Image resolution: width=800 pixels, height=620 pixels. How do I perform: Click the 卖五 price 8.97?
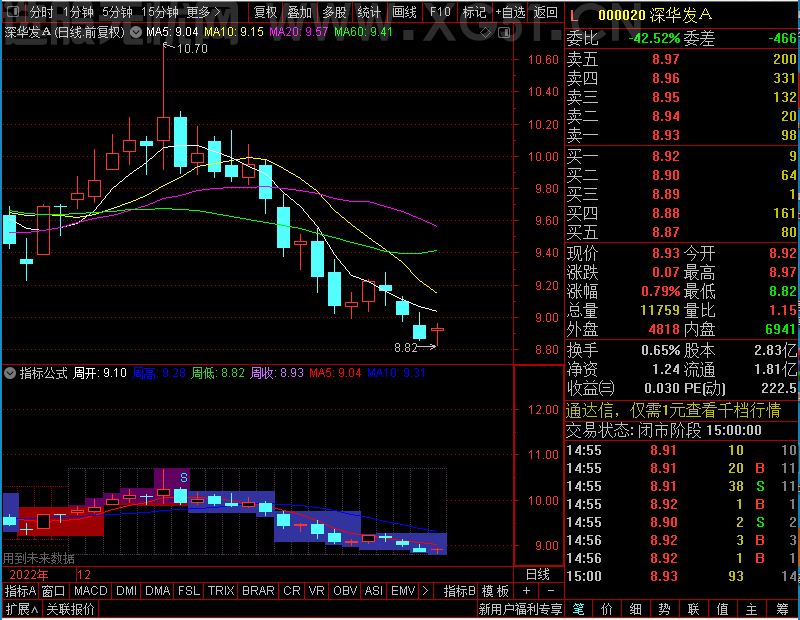click(x=665, y=59)
